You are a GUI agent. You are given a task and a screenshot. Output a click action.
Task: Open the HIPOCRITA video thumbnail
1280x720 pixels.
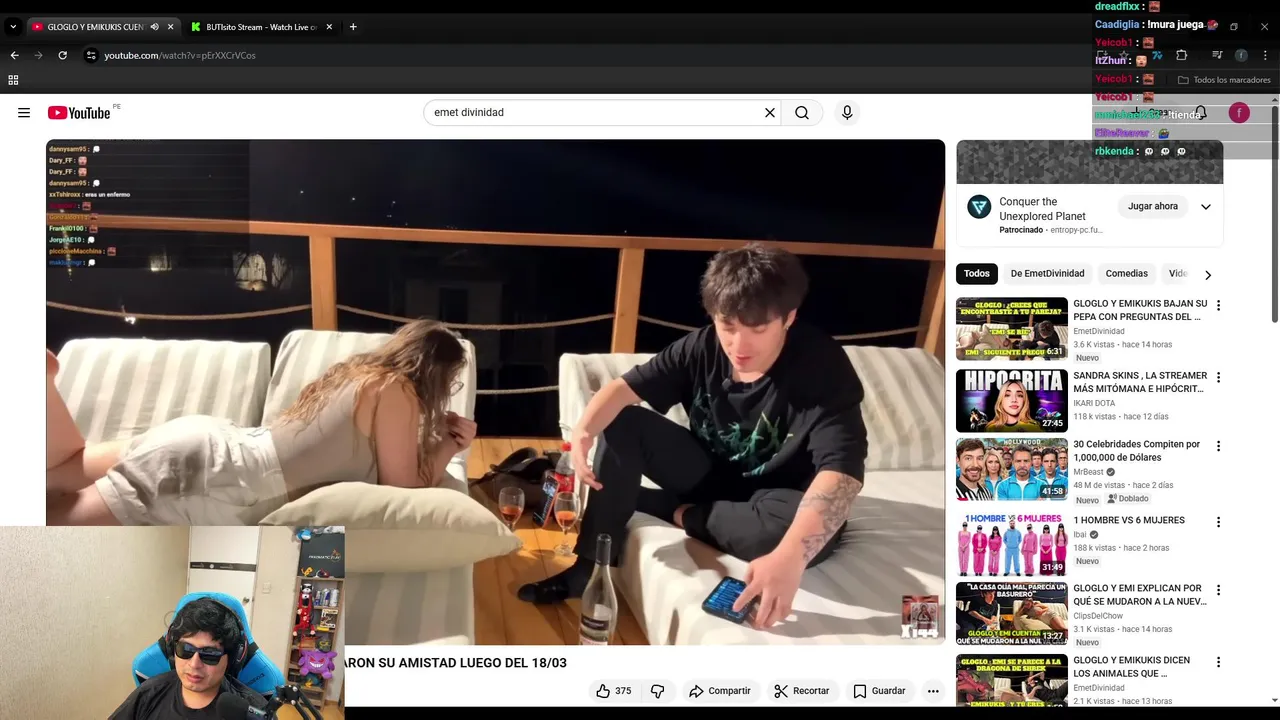tap(1012, 401)
